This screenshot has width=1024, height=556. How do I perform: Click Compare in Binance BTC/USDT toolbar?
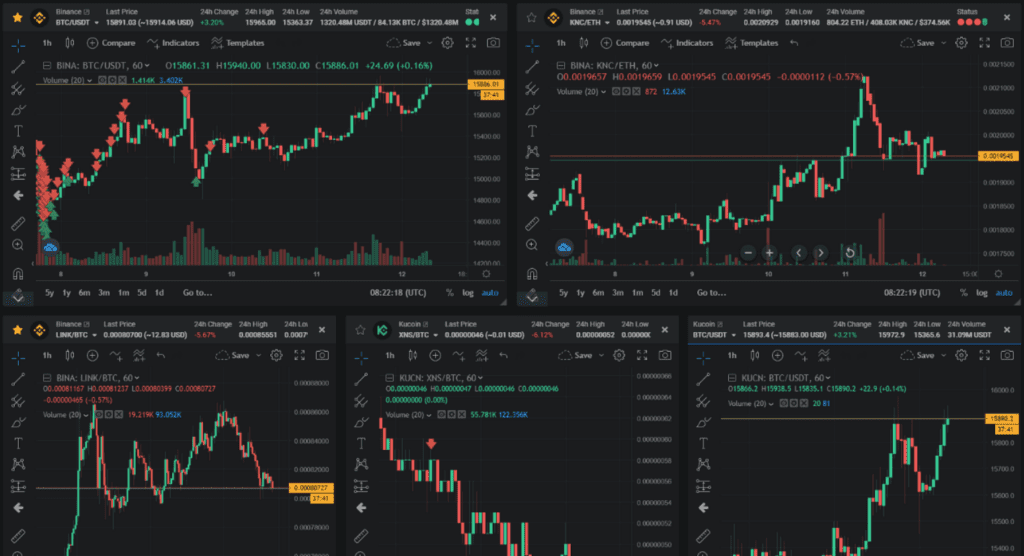[111, 43]
